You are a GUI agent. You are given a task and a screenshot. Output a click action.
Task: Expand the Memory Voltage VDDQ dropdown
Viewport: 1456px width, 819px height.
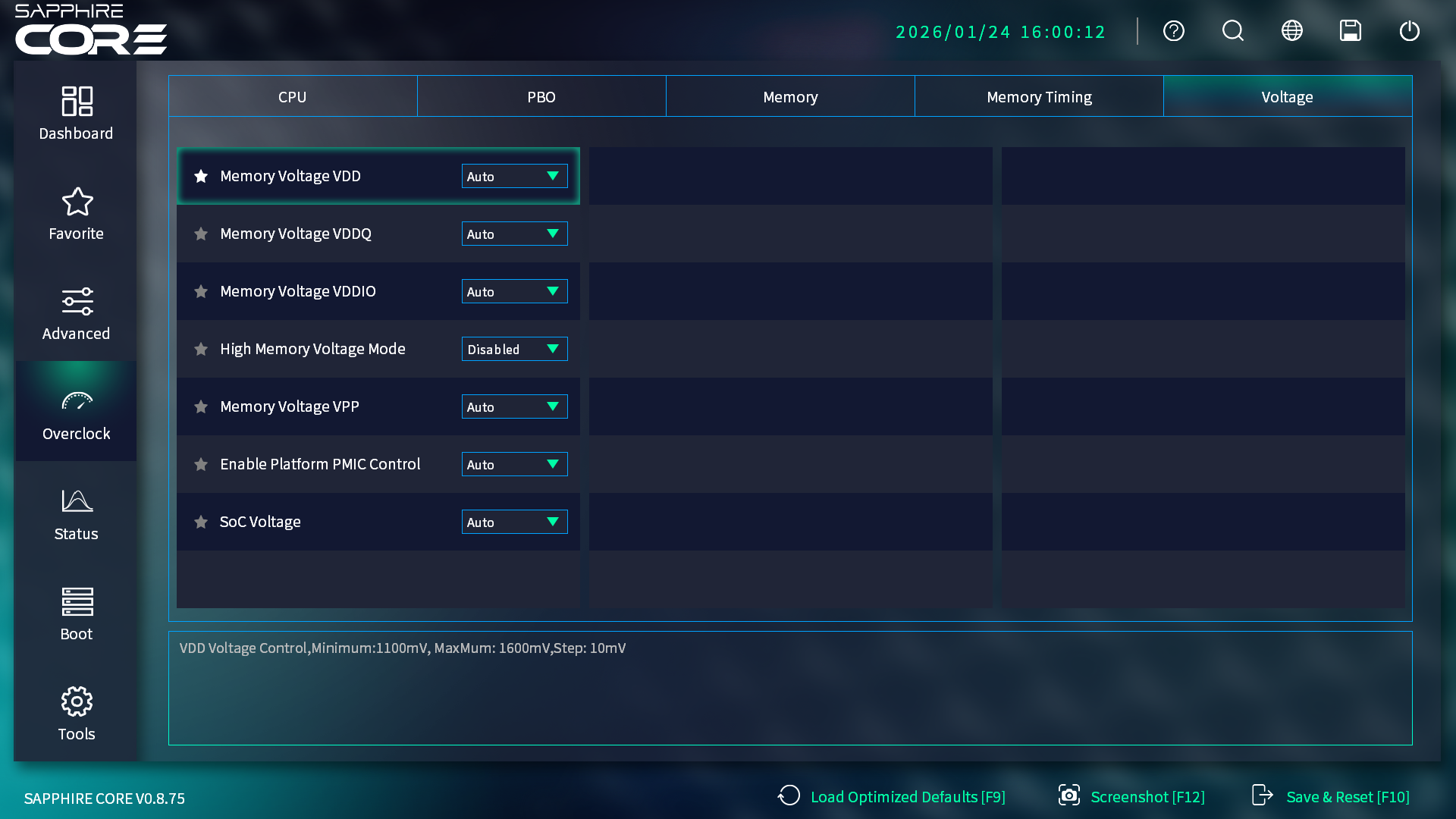click(514, 234)
